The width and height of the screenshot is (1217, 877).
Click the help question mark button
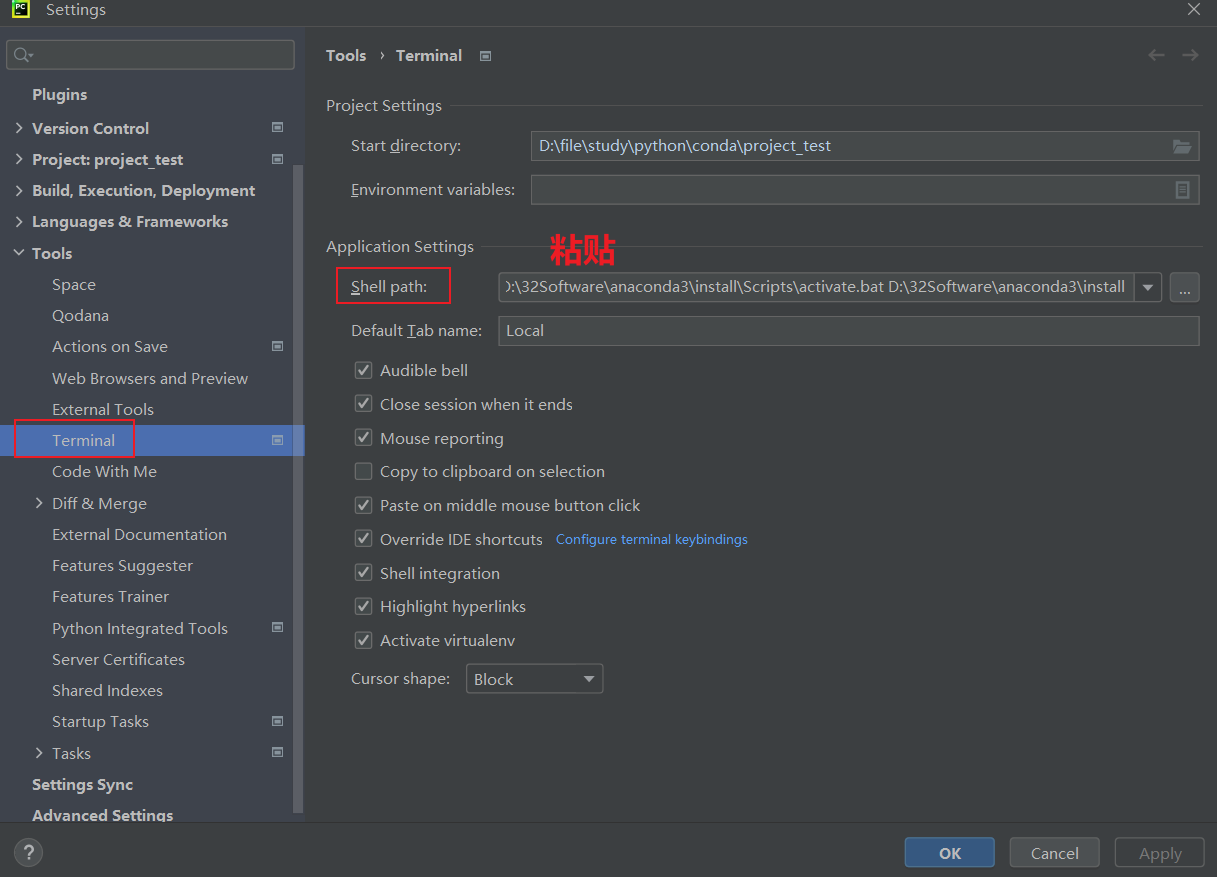29,852
